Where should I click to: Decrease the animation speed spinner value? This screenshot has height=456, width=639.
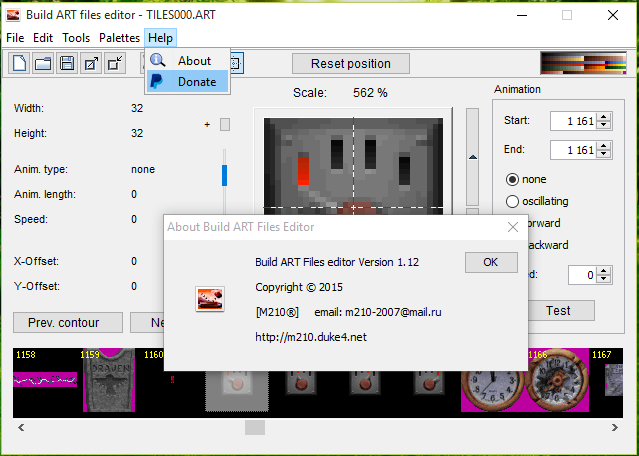click(x=604, y=280)
